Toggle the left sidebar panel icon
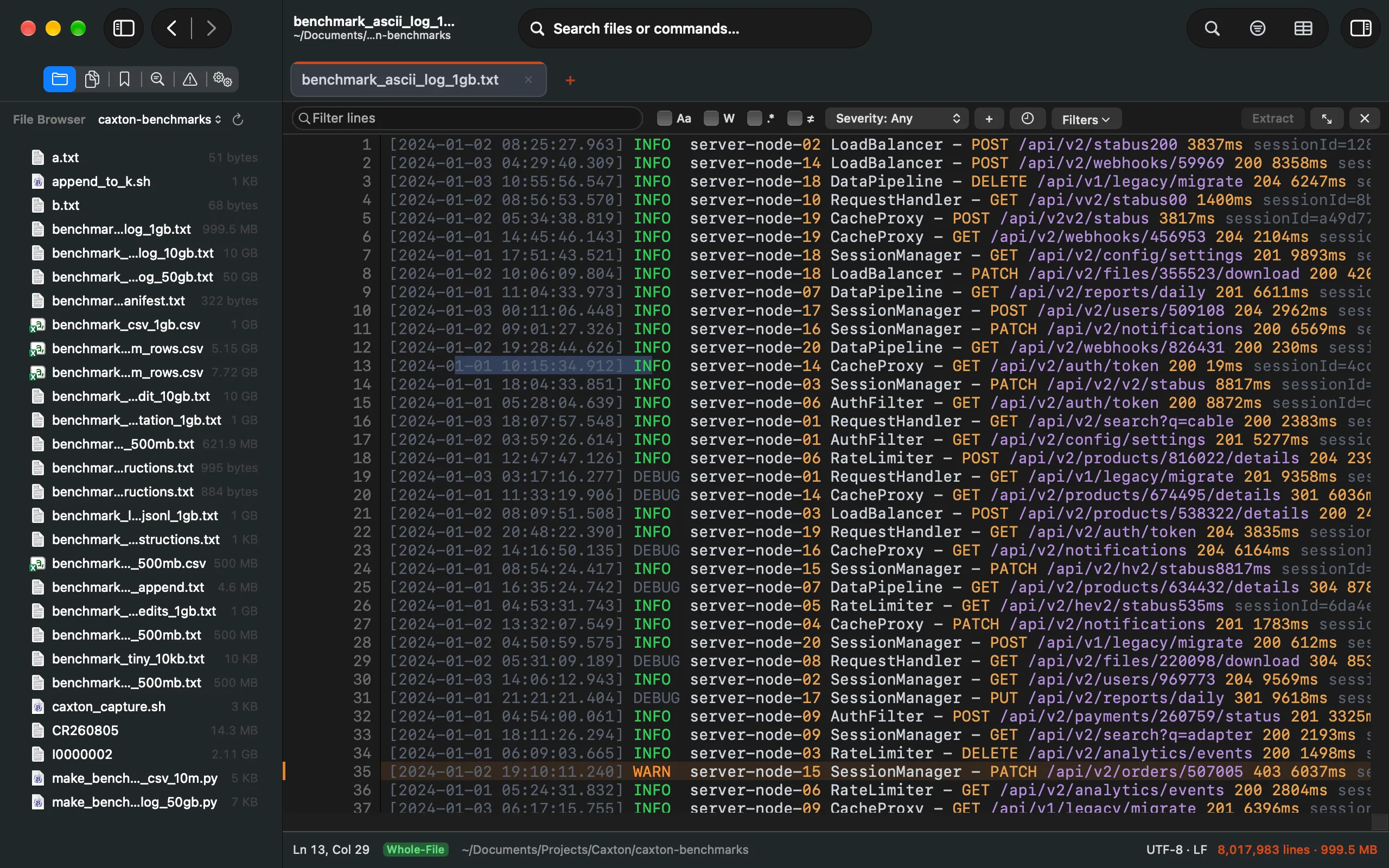This screenshot has height=868, width=1389. (123, 28)
